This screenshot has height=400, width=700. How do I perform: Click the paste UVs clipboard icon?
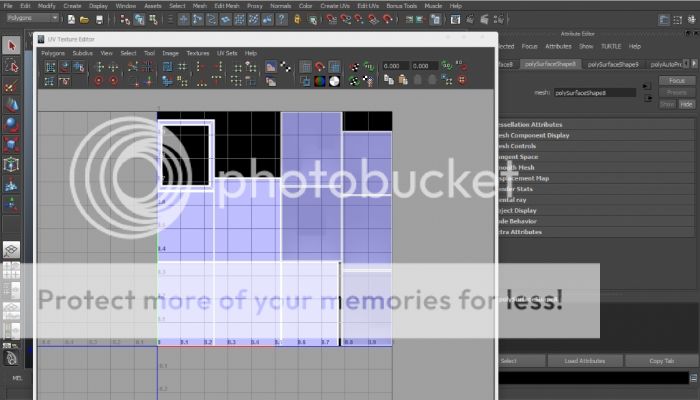pos(403,80)
